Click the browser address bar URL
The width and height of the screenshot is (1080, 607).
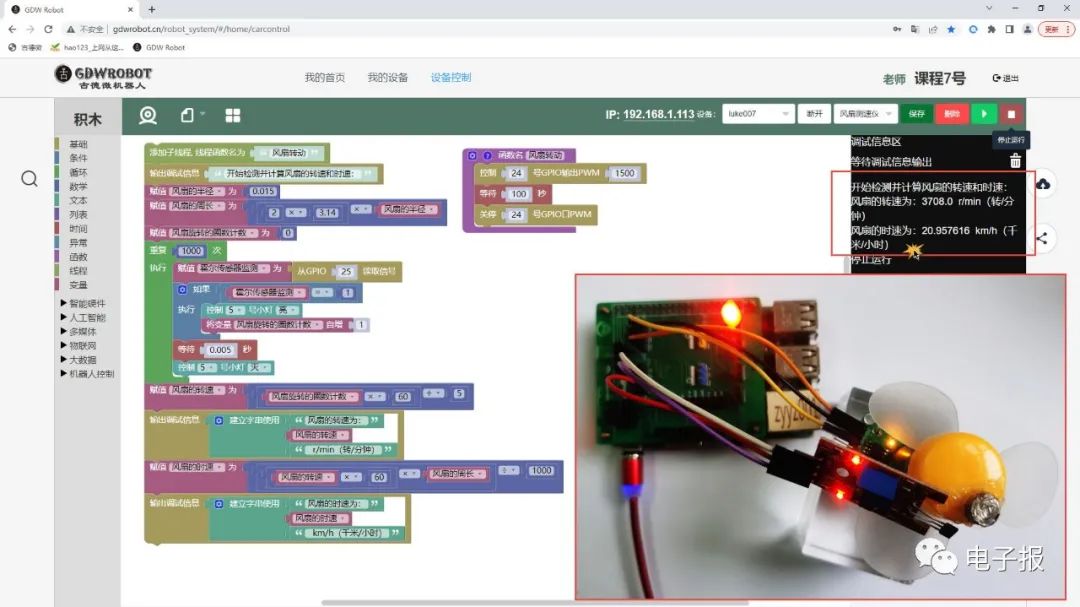click(201, 29)
